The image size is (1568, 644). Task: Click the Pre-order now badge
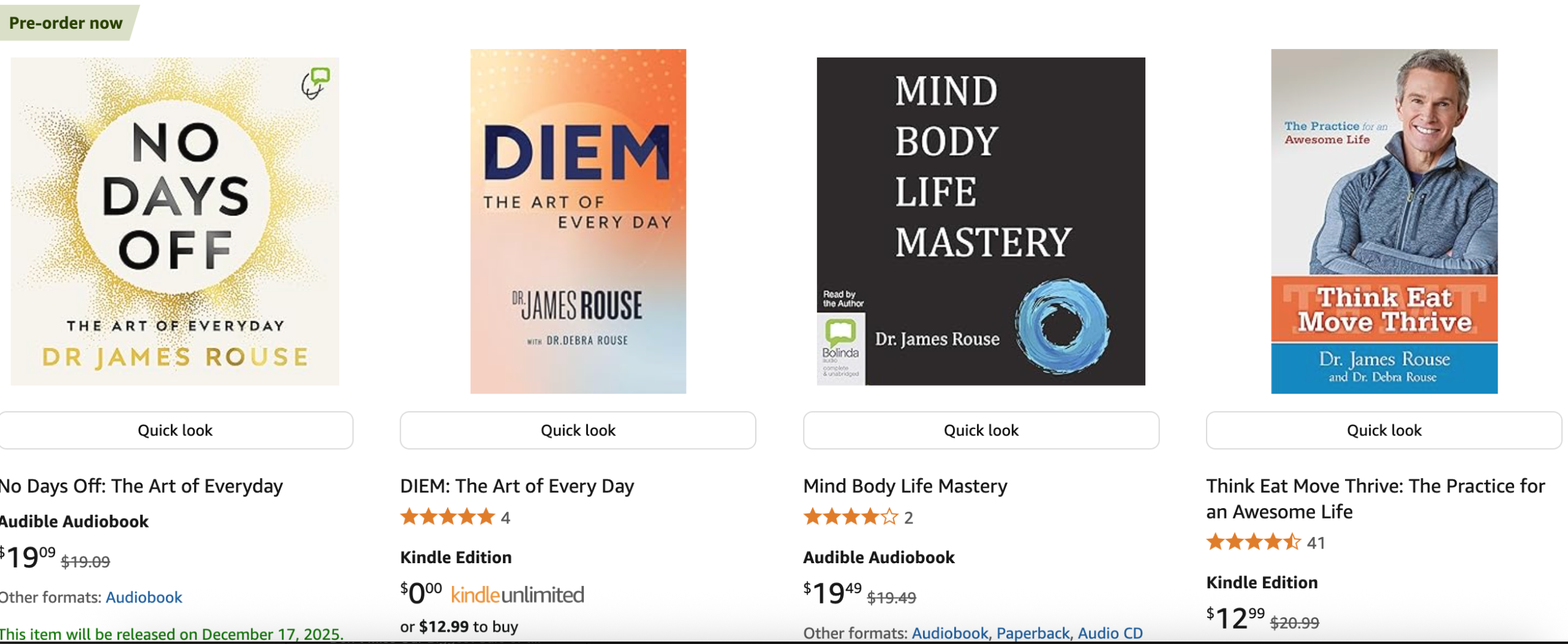66,23
